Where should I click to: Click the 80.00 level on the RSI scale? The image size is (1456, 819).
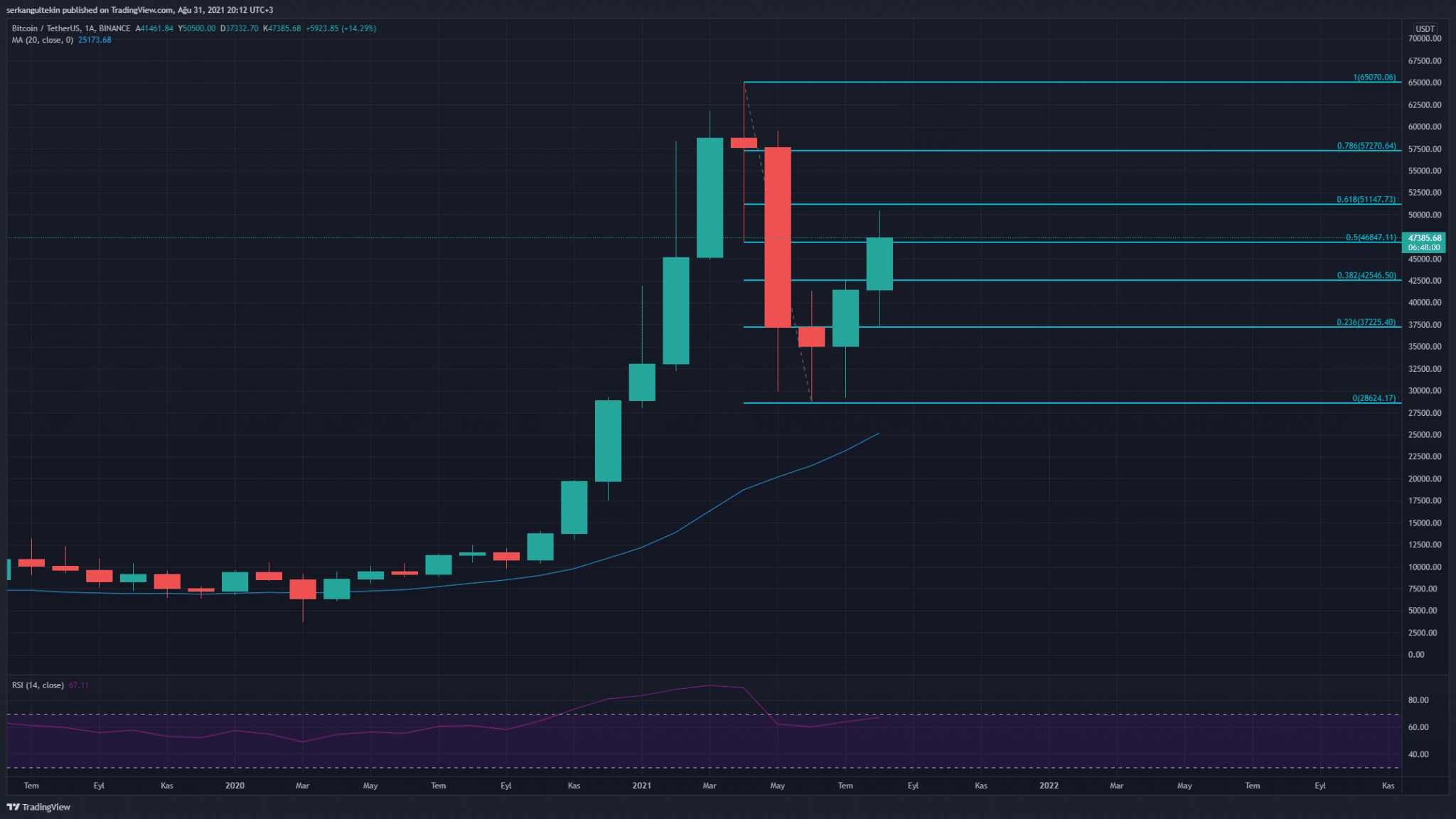(x=1418, y=700)
